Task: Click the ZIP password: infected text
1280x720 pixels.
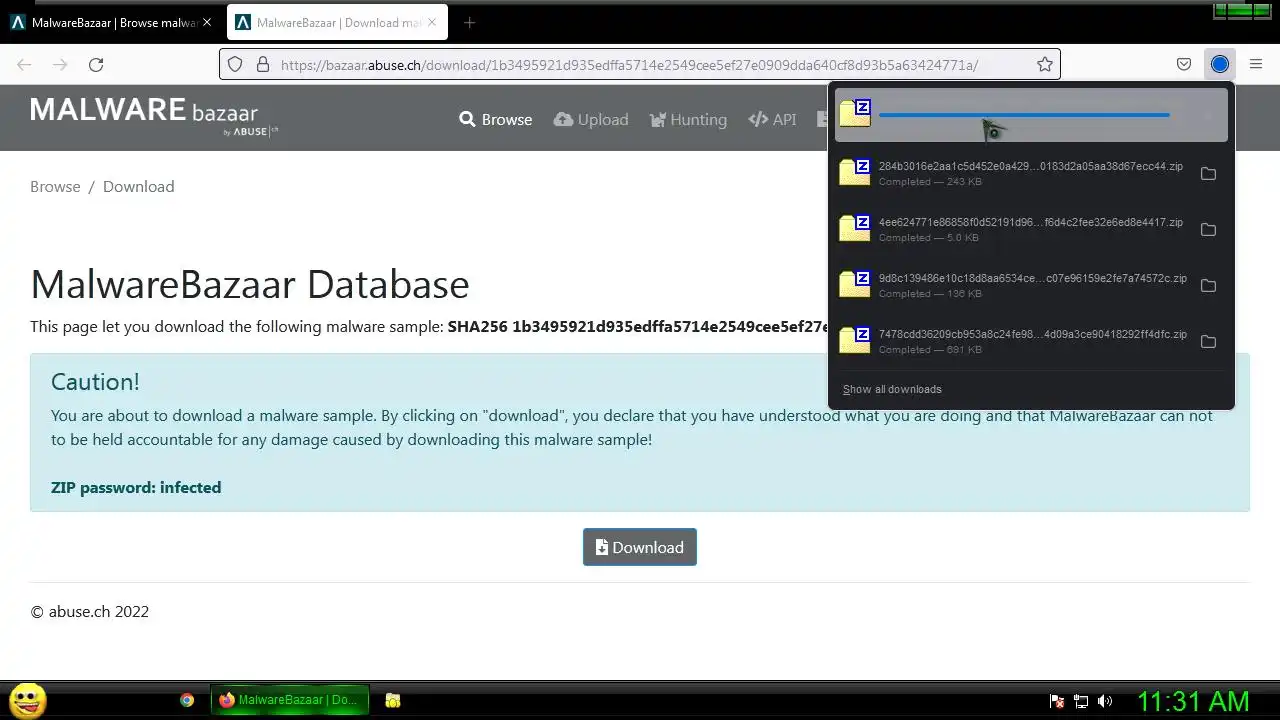Action: coord(136,487)
